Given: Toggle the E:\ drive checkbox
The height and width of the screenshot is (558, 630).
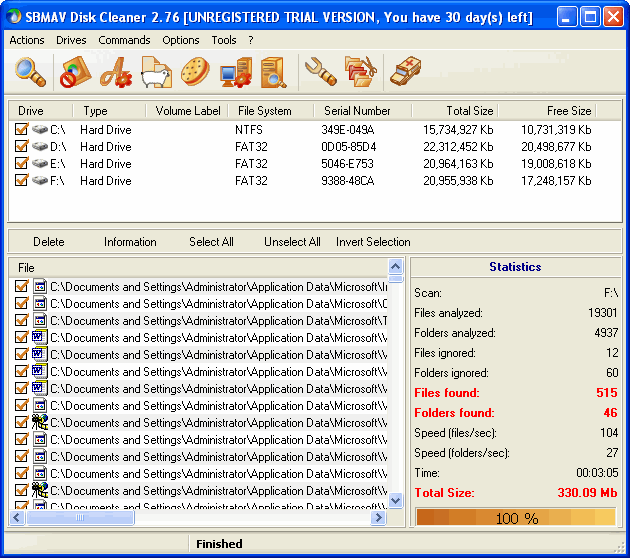Looking at the screenshot, I should point(21,164).
